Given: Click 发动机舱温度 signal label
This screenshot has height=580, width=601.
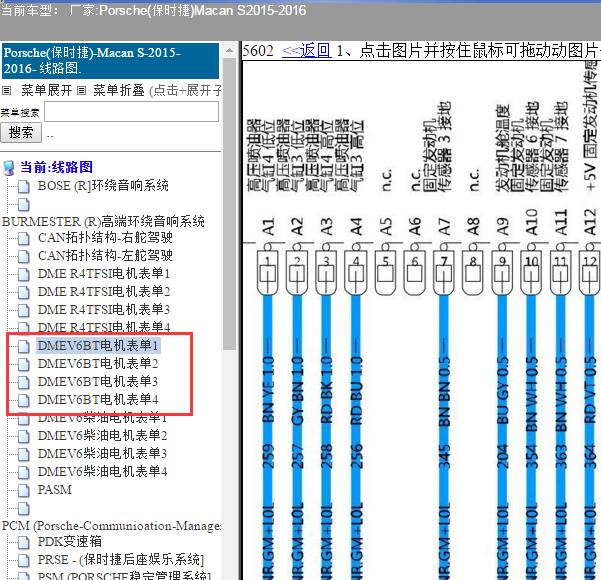Looking at the screenshot, I should tap(502, 148).
